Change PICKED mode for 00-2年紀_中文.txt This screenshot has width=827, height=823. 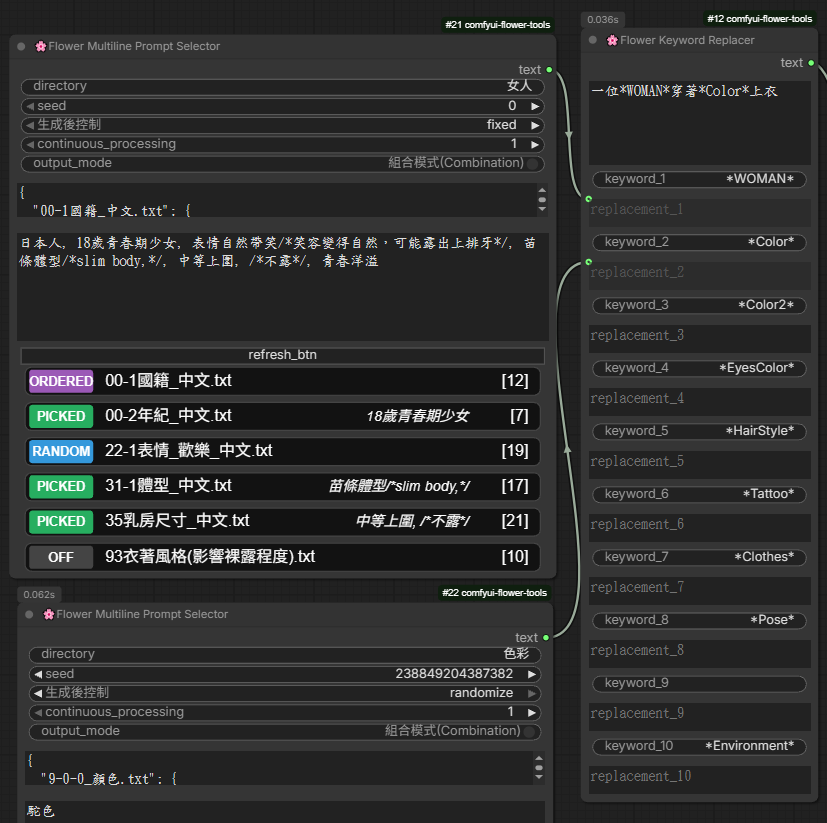click(x=61, y=416)
